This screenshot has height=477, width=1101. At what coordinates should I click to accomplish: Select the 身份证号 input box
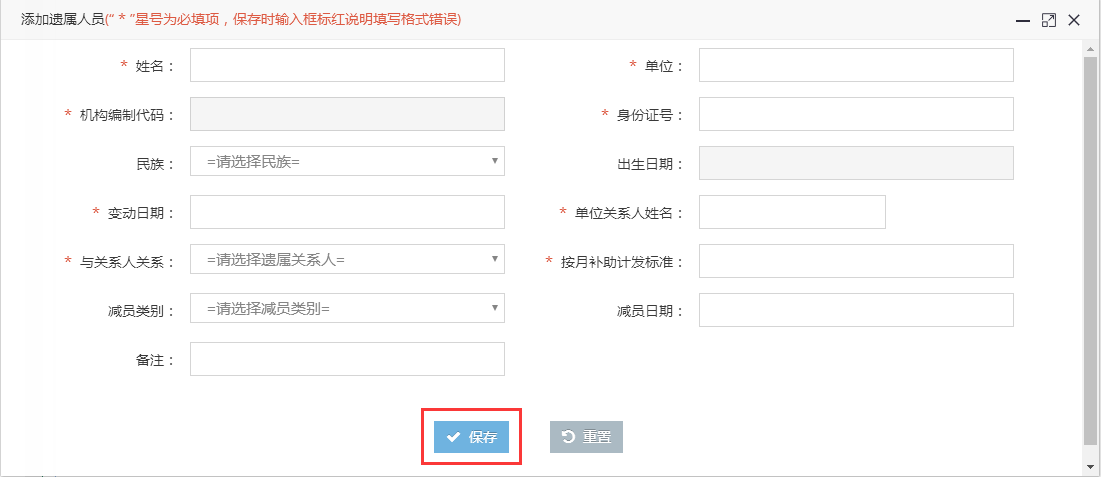[856, 114]
